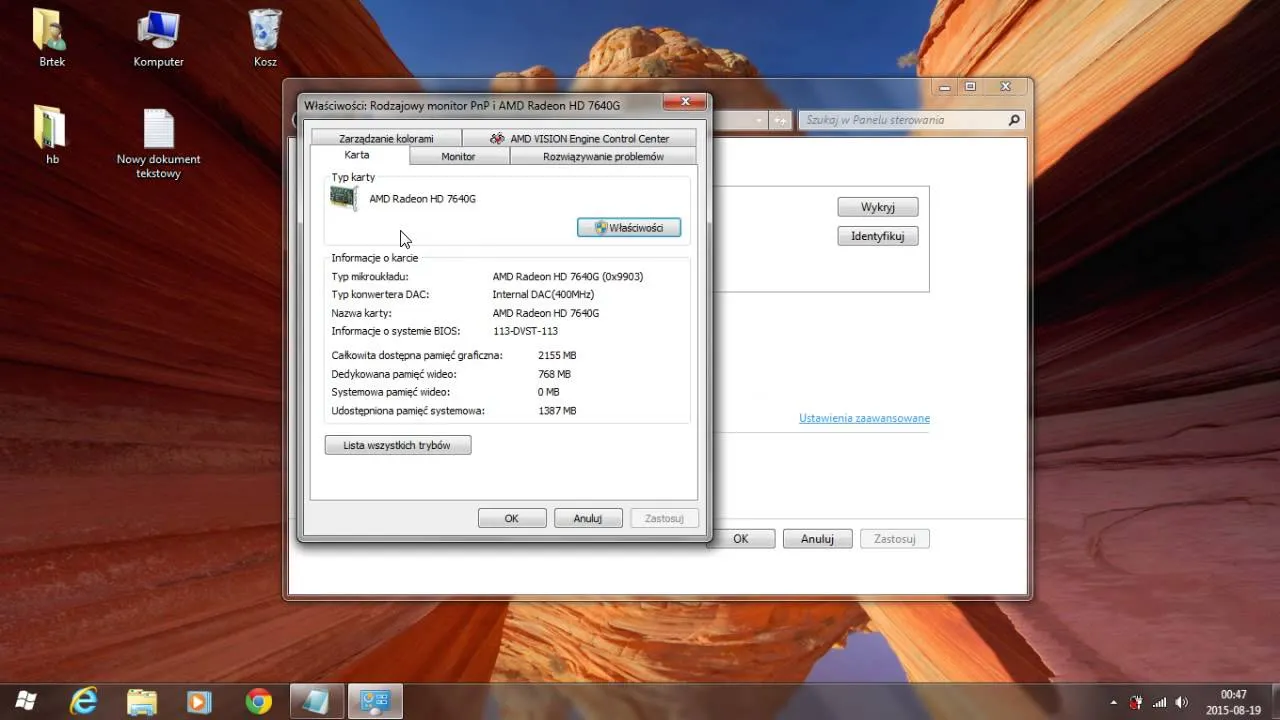The image size is (1280, 720).
Task: Open Ustawienia zaawansowane link
Action: pyautogui.click(x=864, y=418)
